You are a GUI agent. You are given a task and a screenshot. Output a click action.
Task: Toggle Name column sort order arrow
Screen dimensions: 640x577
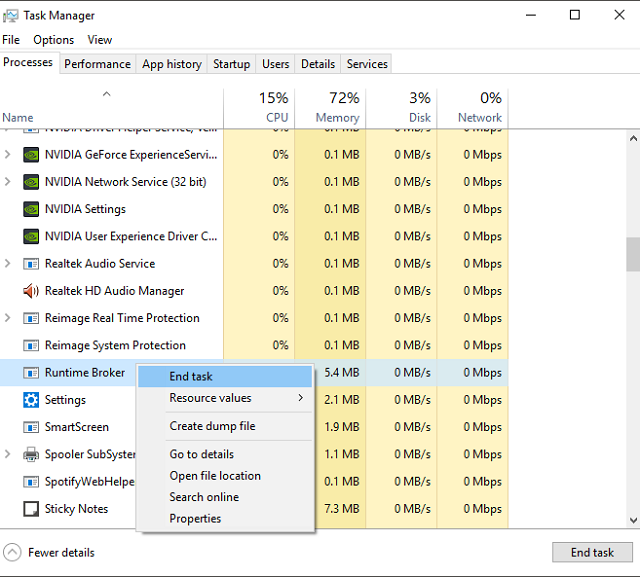coord(107,94)
